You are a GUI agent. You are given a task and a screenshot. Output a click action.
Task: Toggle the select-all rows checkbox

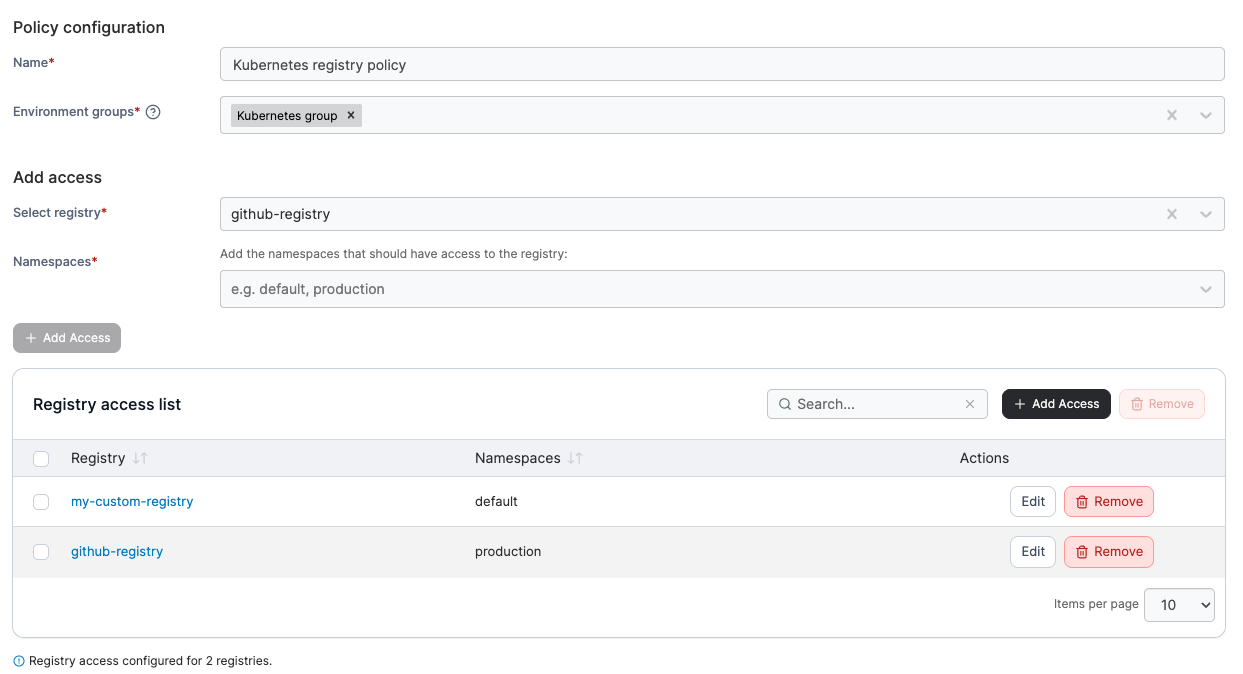41,459
